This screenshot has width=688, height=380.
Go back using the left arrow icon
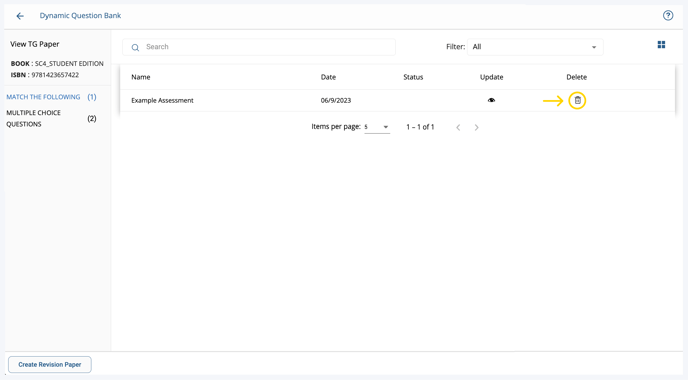20,16
